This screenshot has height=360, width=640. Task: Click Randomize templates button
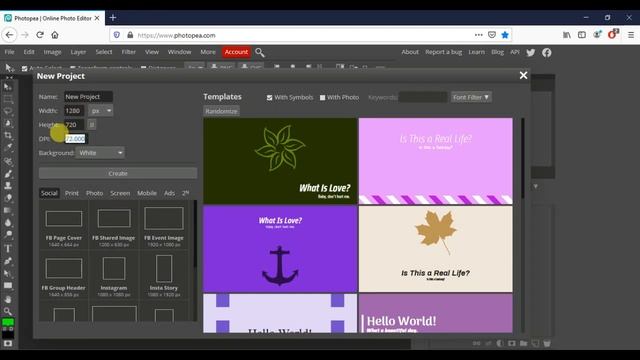point(221,111)
